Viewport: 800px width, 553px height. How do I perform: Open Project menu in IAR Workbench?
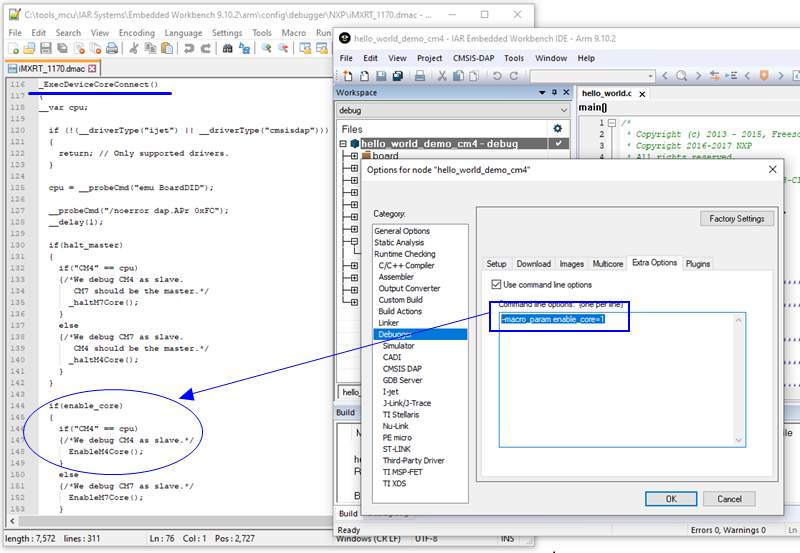[430, 58]
